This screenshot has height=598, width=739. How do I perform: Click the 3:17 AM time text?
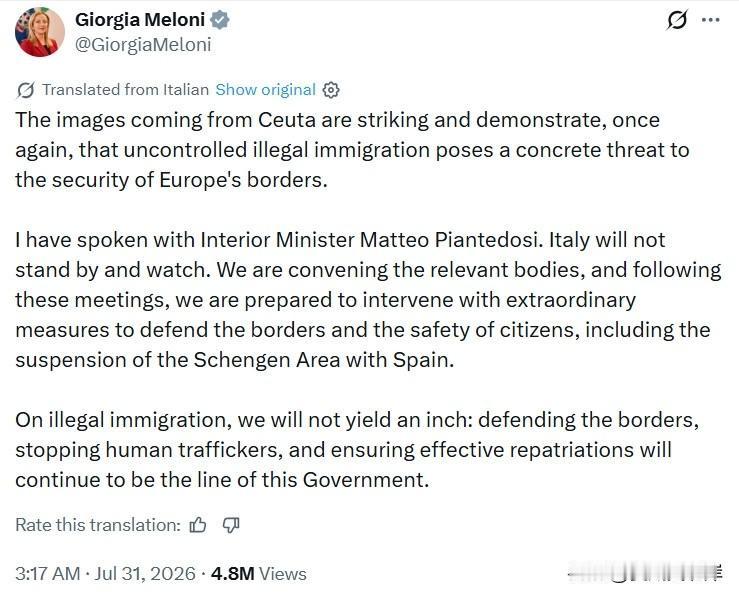pyautogui.click(x=47, y=573)
